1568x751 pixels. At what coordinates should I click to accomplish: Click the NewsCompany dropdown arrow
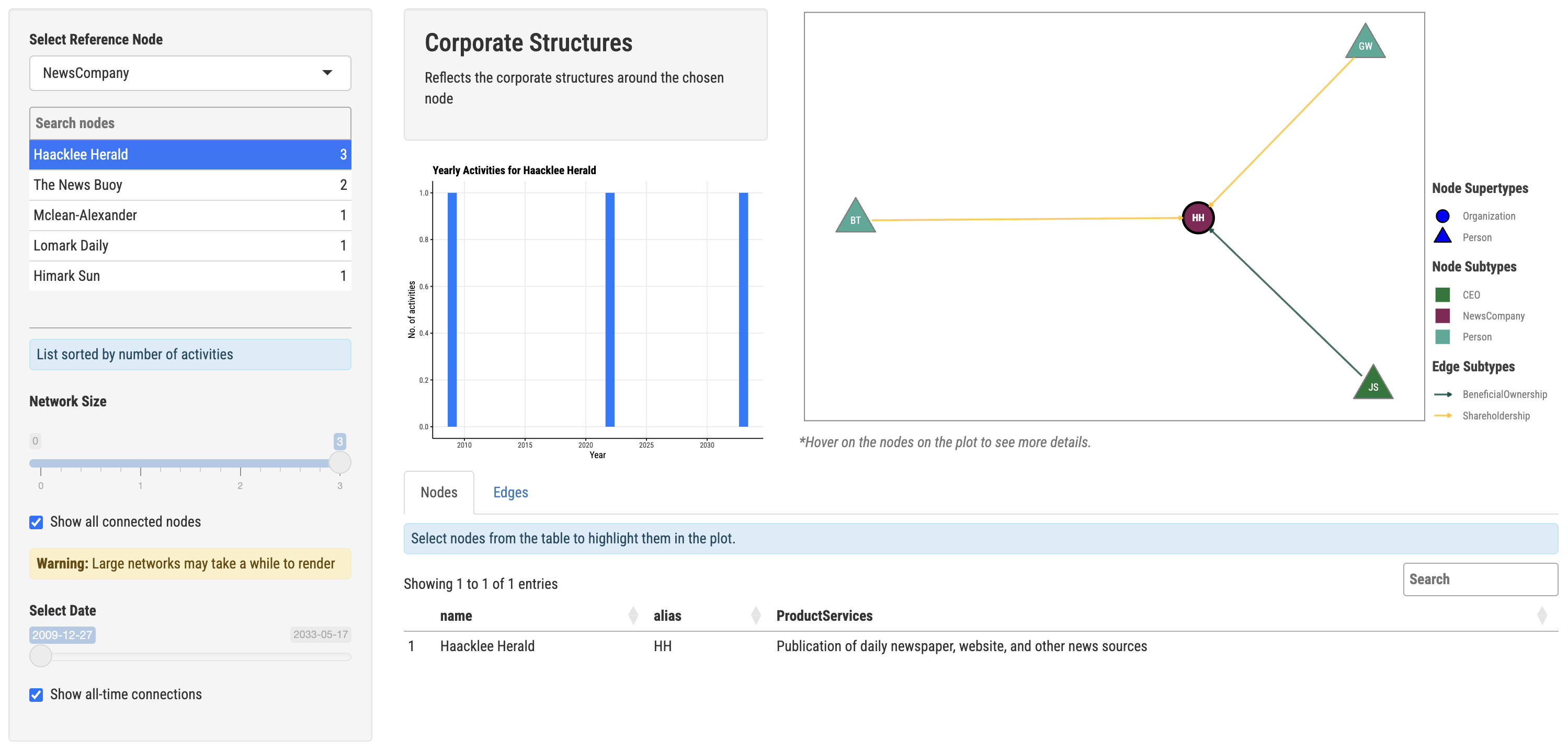tap(327, 73)
